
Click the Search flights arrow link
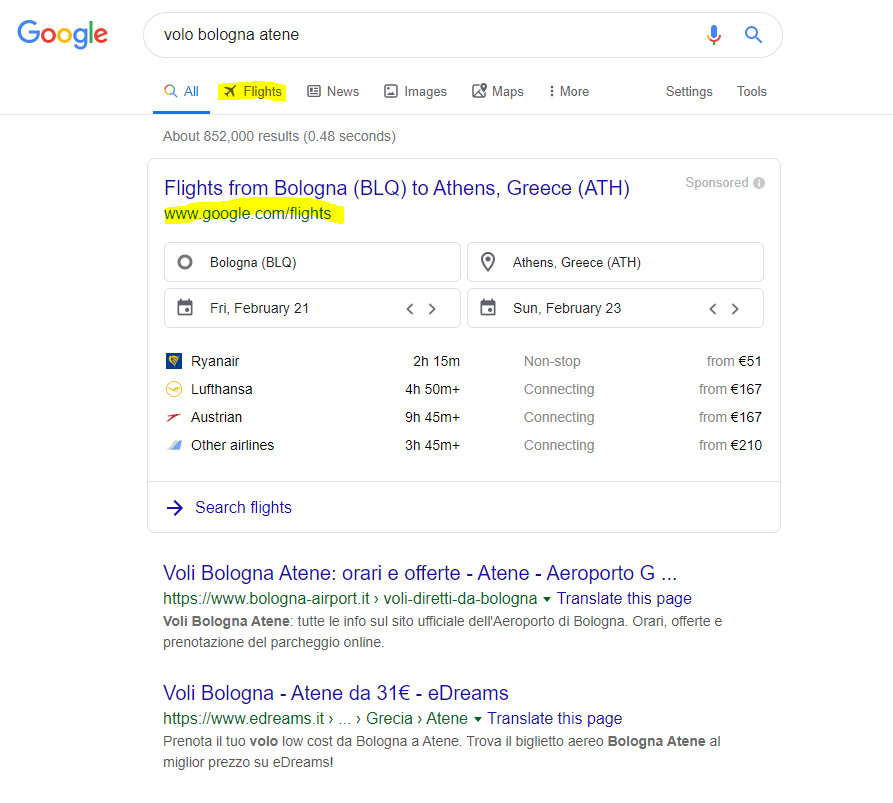[230, 507]
